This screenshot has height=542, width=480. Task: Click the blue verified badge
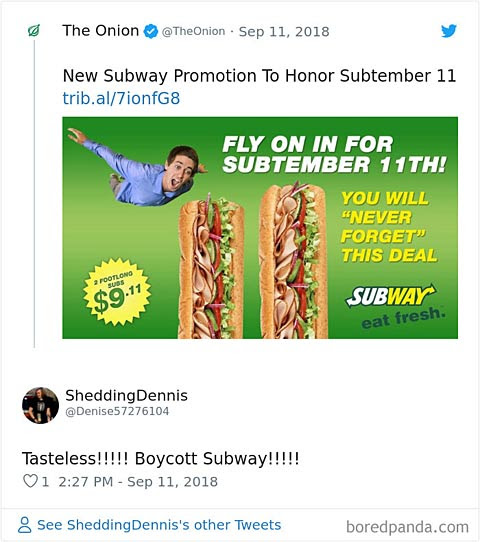(151, 31)
